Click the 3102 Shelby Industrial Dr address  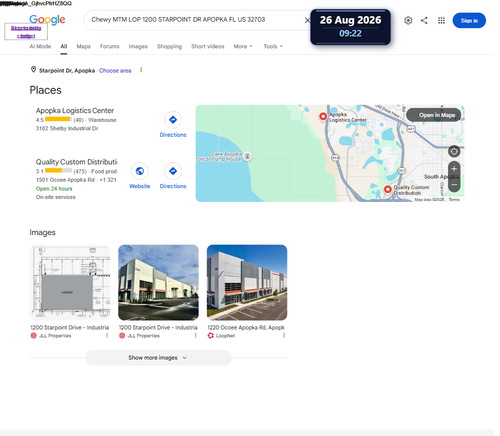pyautogui.click(x=67, y=129)
